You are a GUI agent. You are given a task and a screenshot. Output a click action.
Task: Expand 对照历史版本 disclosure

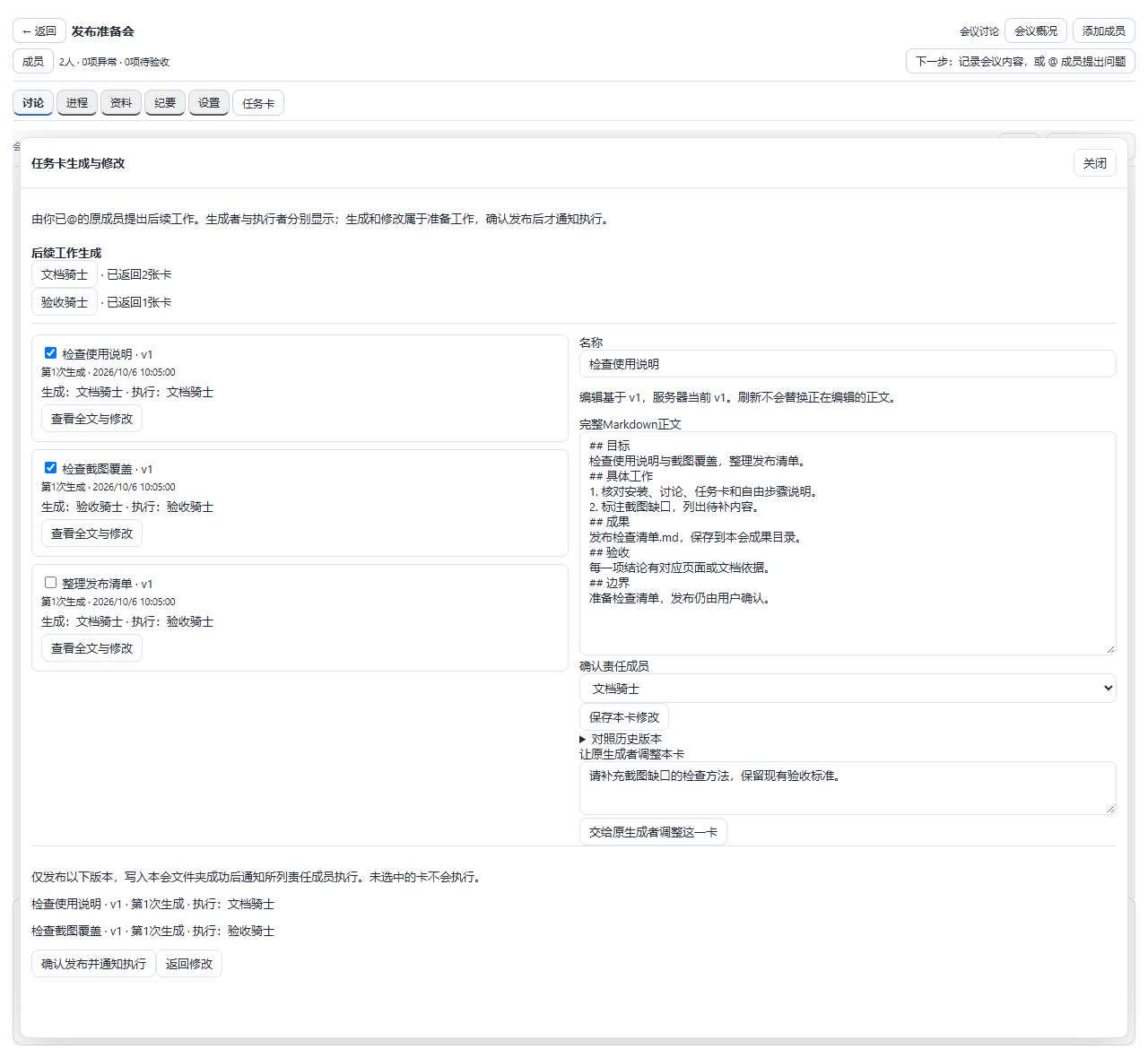pos(621,739)
